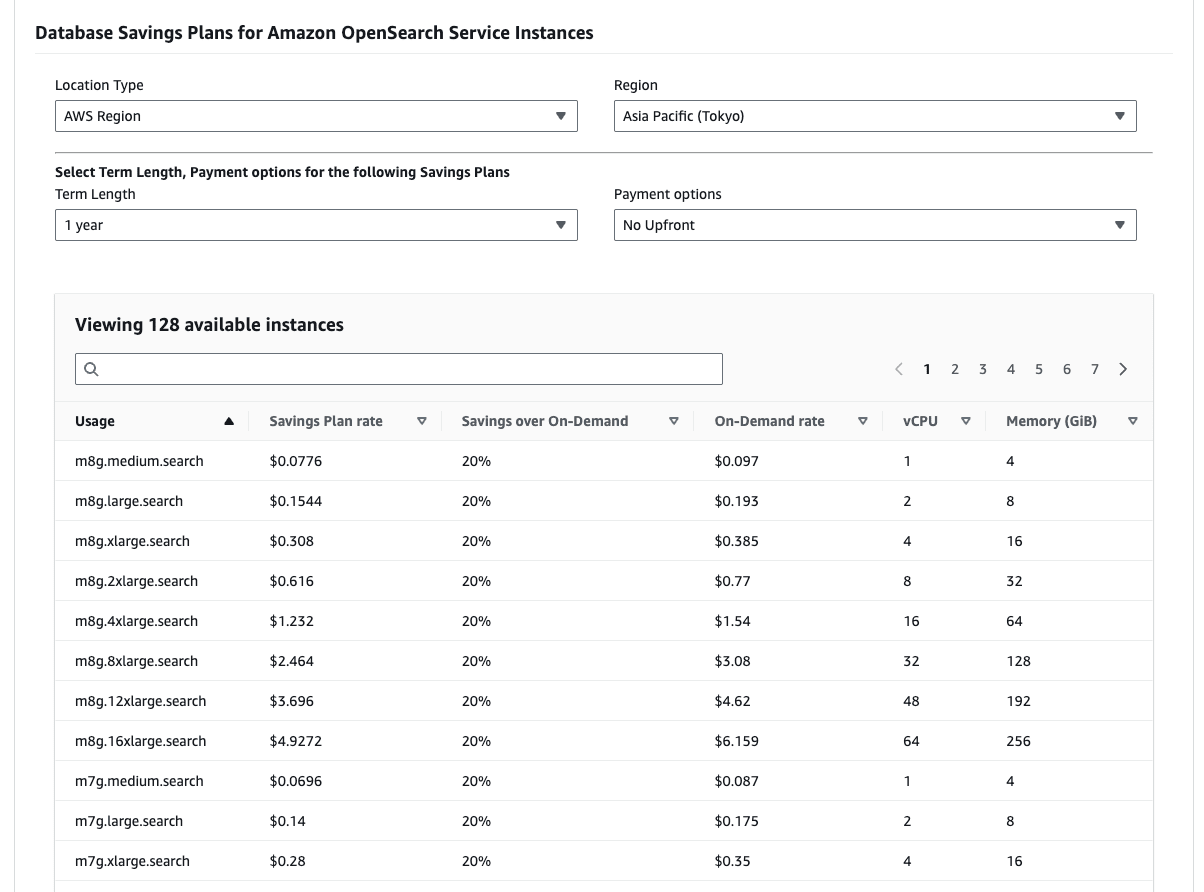Click the search magnifier icon in the instance table

[x=91, y=369]
